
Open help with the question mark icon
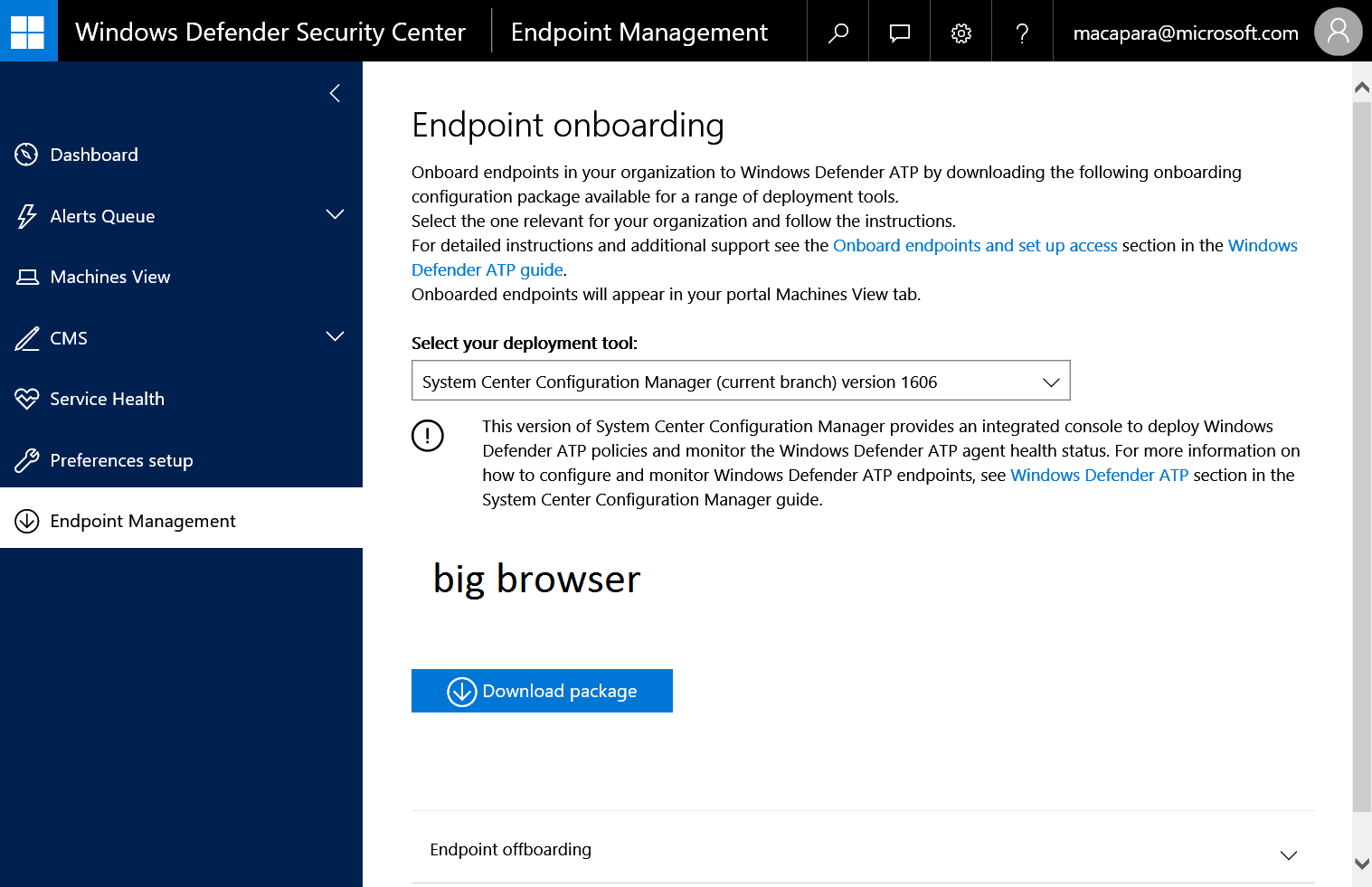pyautogui.click(x=1022, y=33)
